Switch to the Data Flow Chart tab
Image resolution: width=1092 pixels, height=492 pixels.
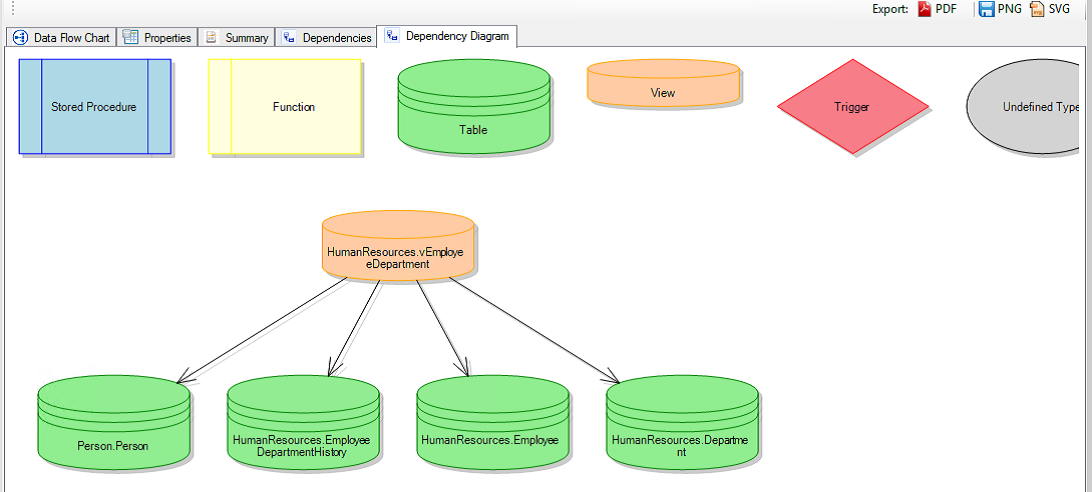(x=61, y=38)
